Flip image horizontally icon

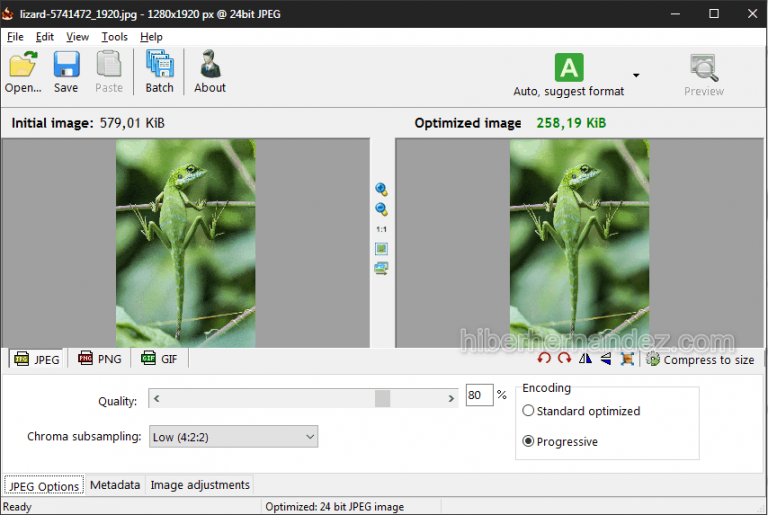pos(586,359)
